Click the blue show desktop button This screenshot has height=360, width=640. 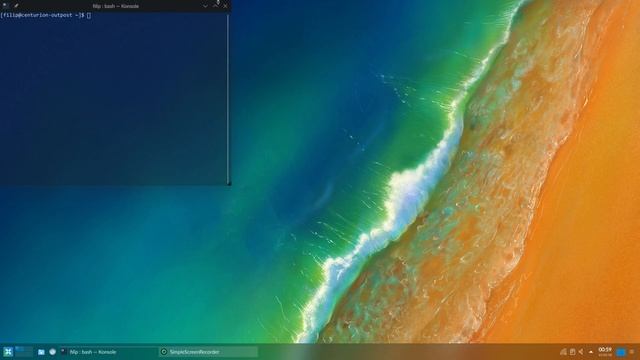(x=621, y=352)
